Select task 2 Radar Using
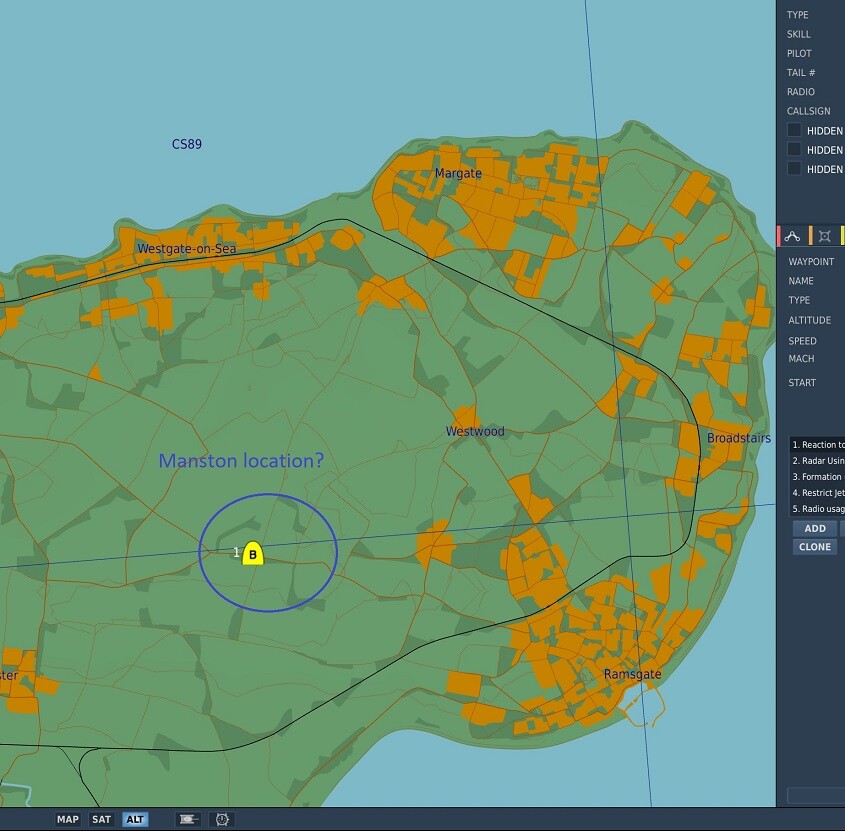 coord(817,461)
